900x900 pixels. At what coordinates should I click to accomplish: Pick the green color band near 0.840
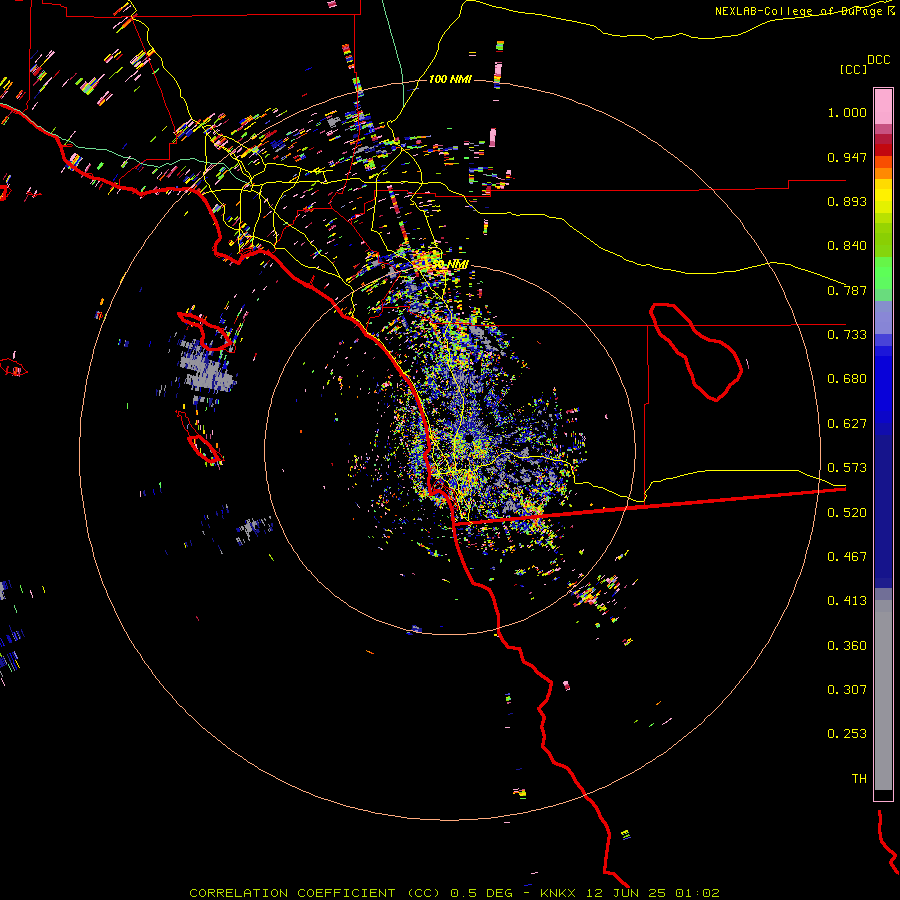(x=883, y=240)
